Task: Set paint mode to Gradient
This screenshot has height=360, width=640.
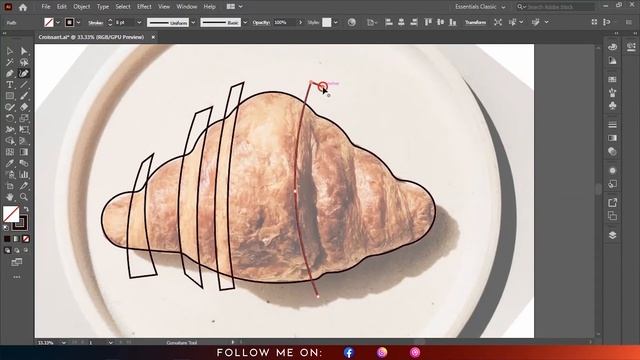Action: 16,239
